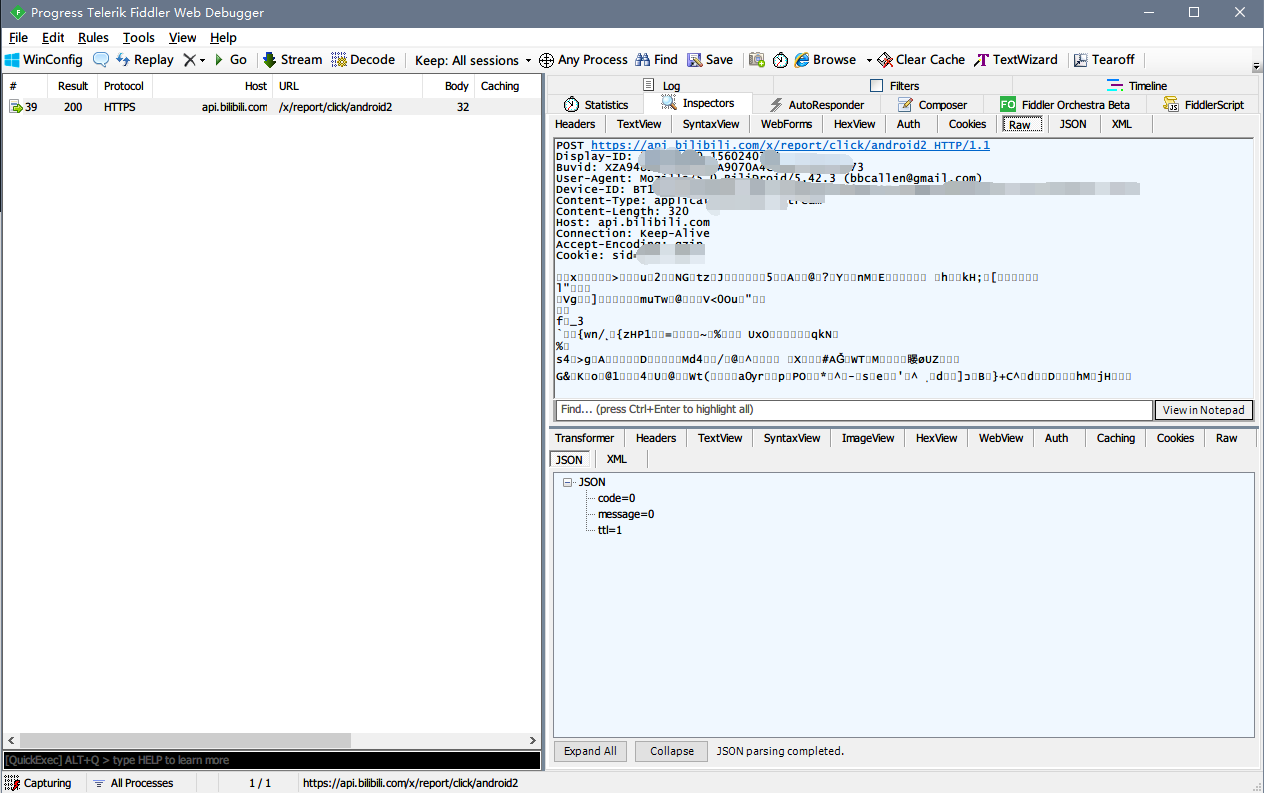
Task: Click Replay in the toolbar
Action: (x=145, y=60)
